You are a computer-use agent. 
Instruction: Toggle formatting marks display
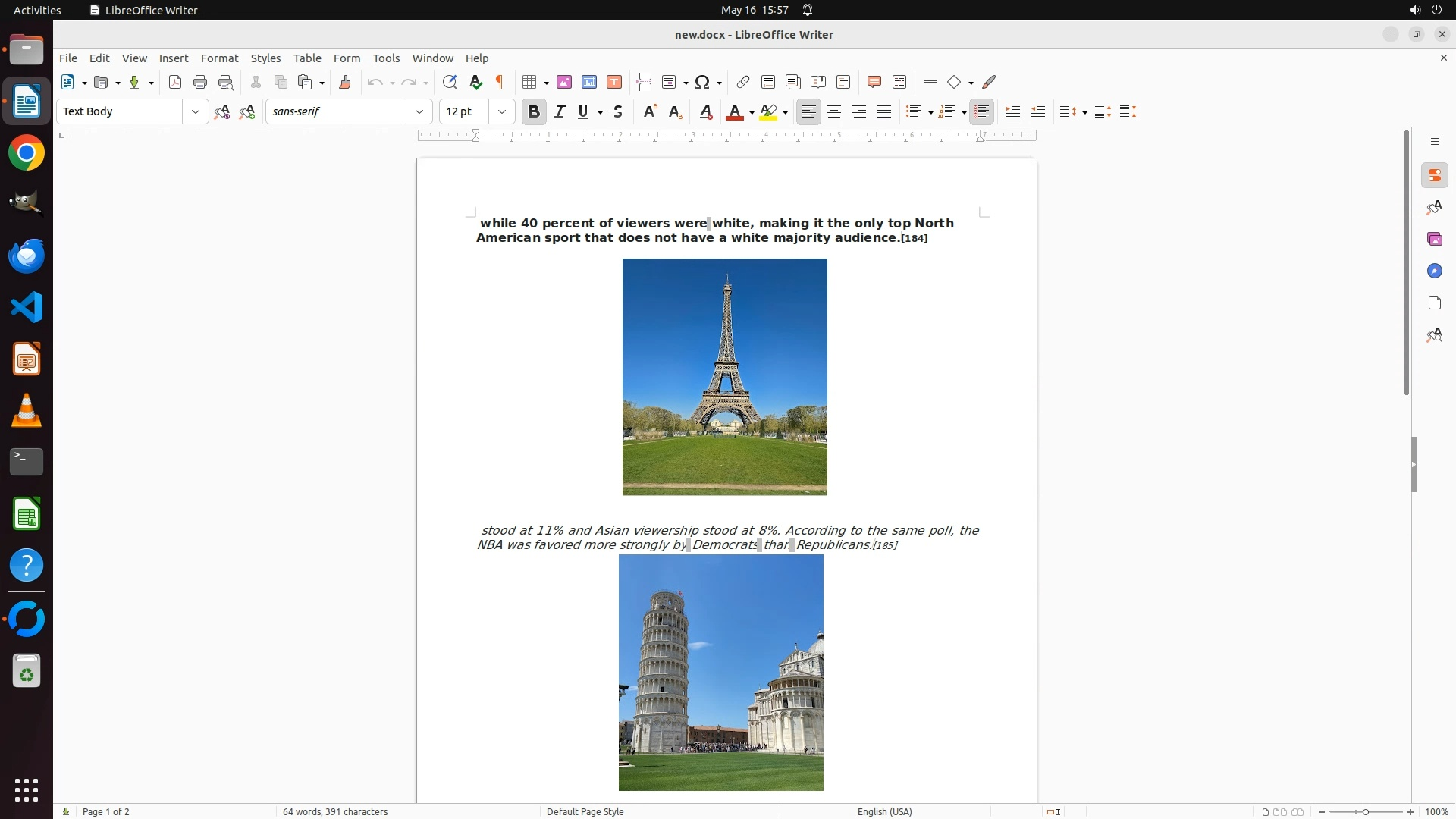coord(500,83)
